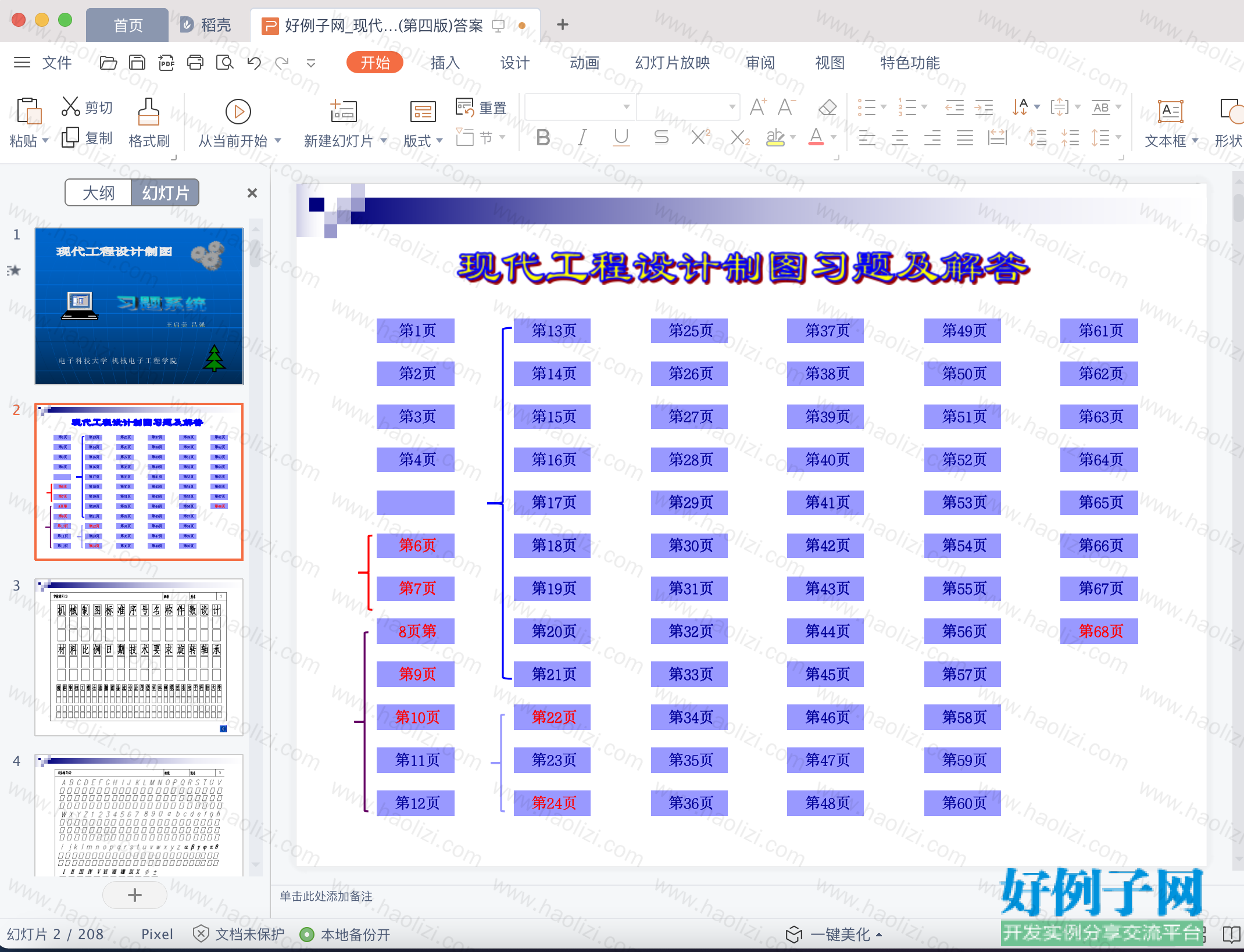Select slide 3 thumbnail

point(139,657)
